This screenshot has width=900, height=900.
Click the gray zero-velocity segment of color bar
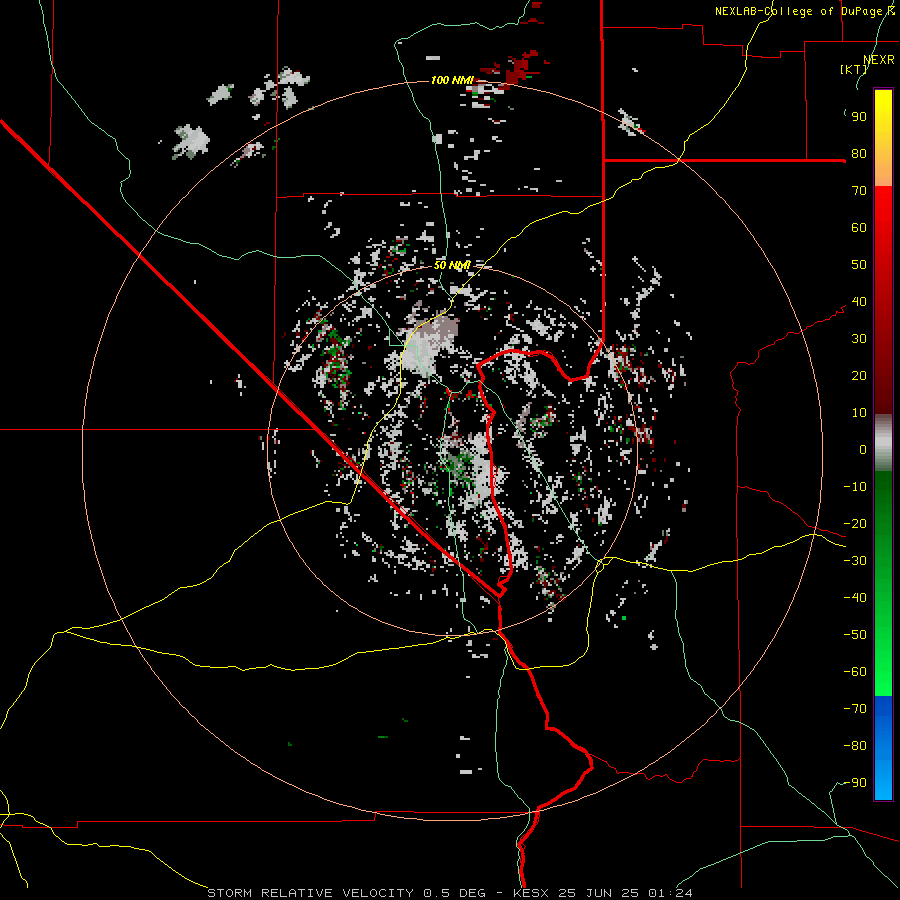coord(883,443)
